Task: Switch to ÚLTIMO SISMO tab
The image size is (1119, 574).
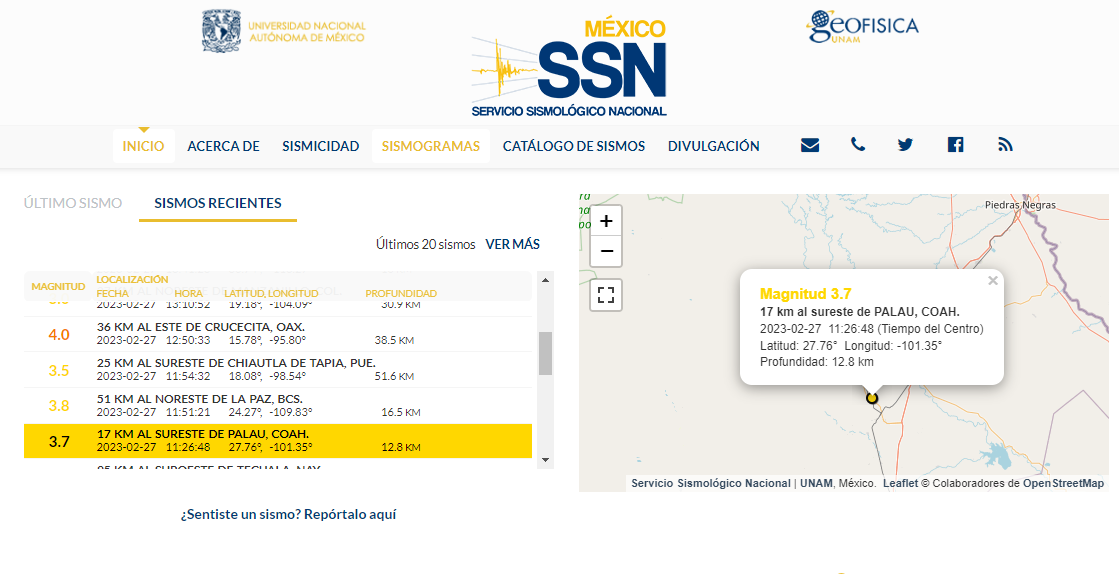Action: coord(73,203)
